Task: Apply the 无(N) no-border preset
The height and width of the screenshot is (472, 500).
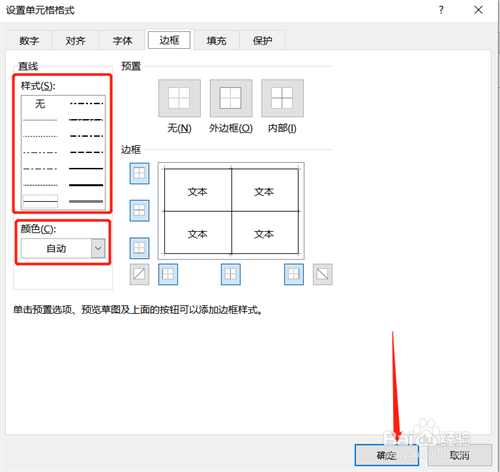Action: (179, 98)
